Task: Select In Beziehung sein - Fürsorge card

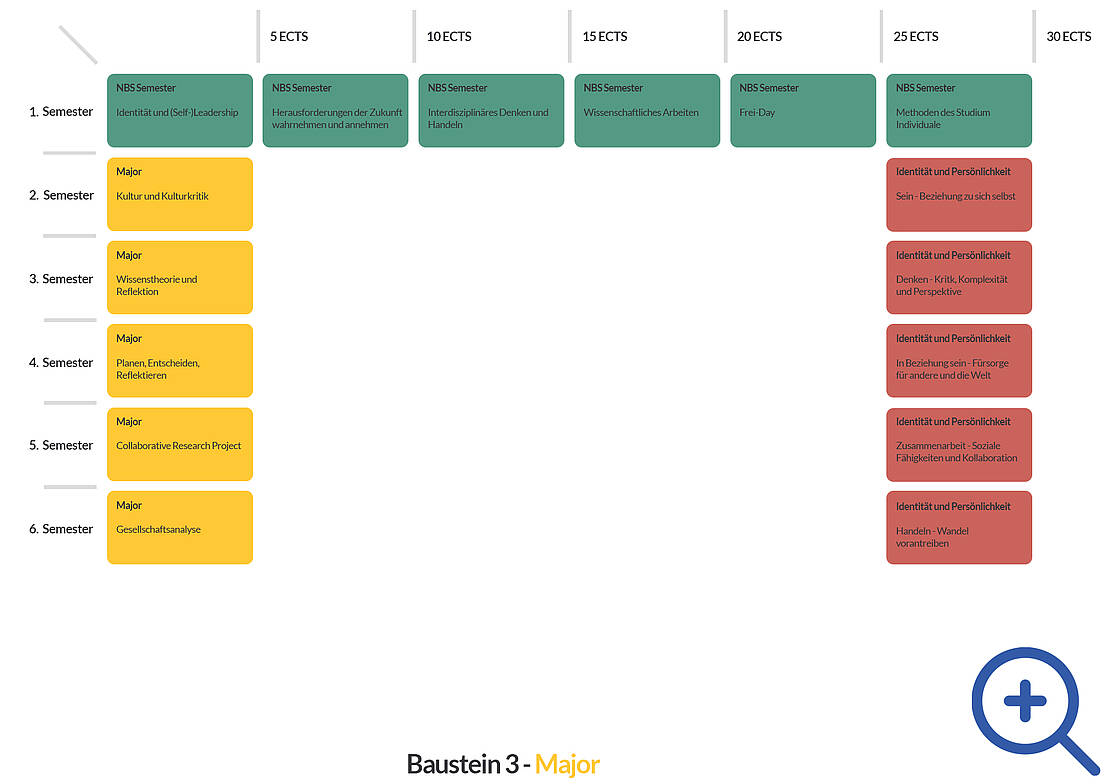Action: (959, 361)
